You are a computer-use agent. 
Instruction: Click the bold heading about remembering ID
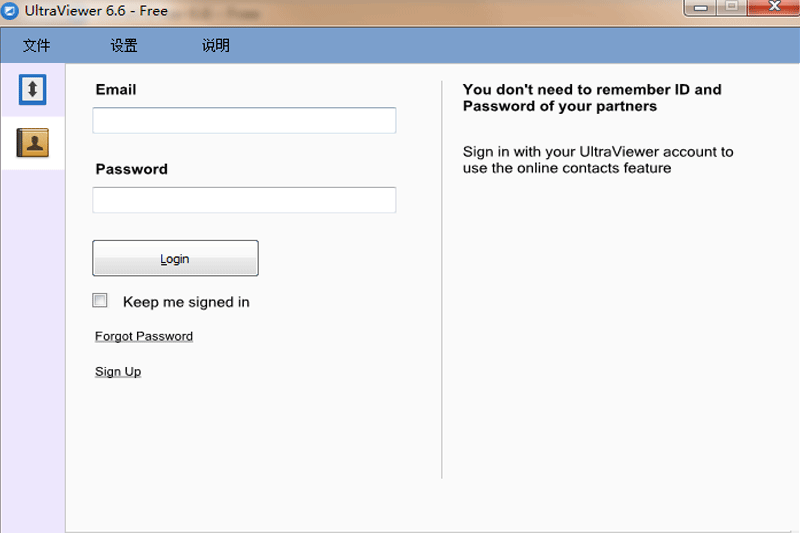(591, 97)
